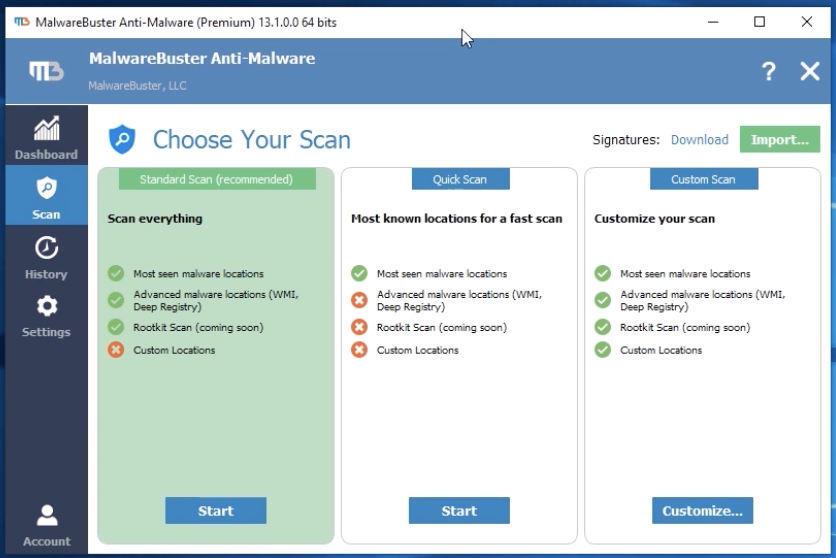Select the Quick Scan header
The height and width of the screenshot is (558, 836).
pyautogui.click(x=460, y=179)
